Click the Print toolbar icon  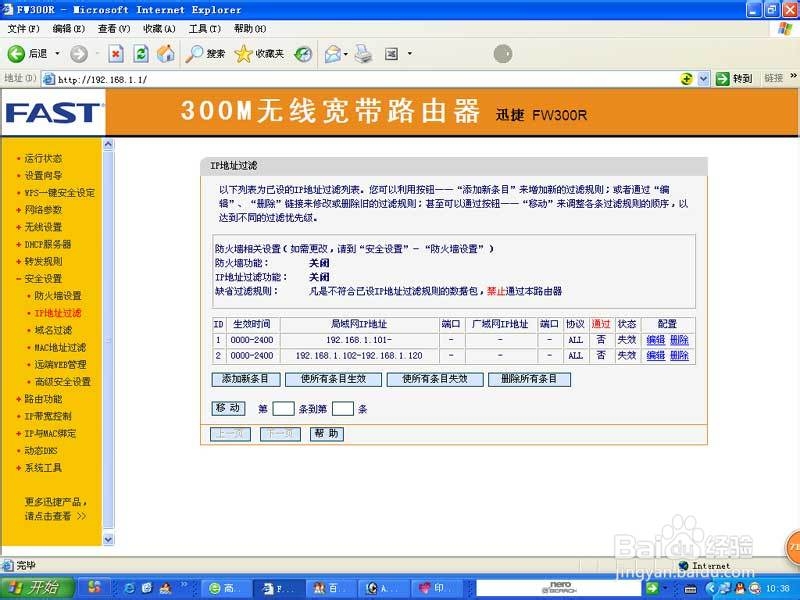tap(363, 54)
